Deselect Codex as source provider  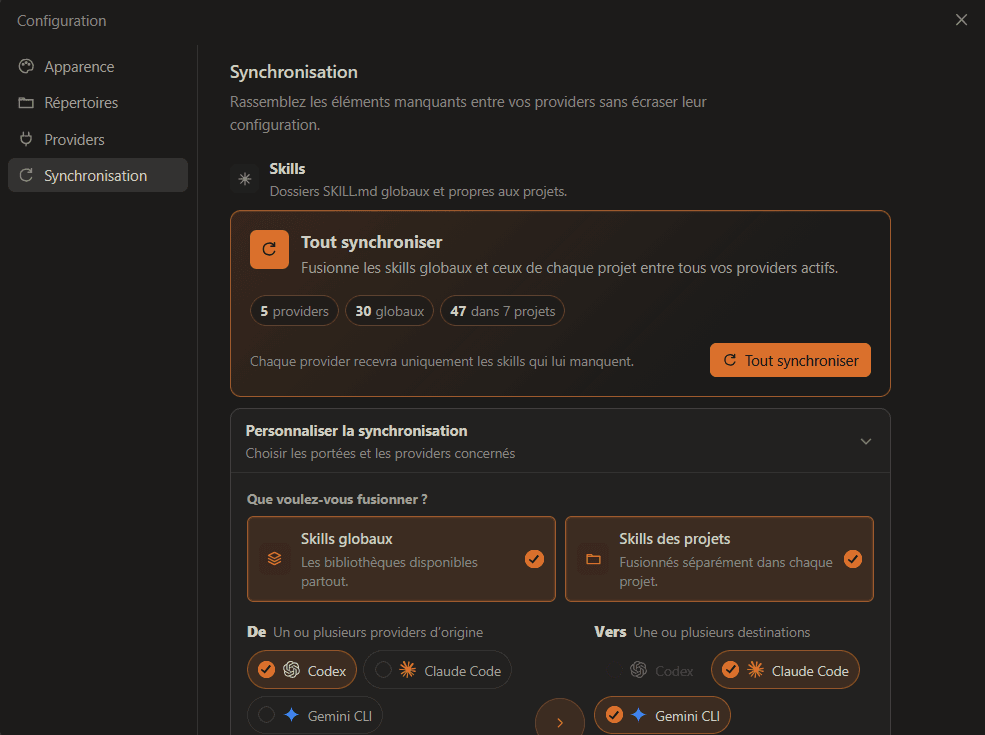point(302,670)
